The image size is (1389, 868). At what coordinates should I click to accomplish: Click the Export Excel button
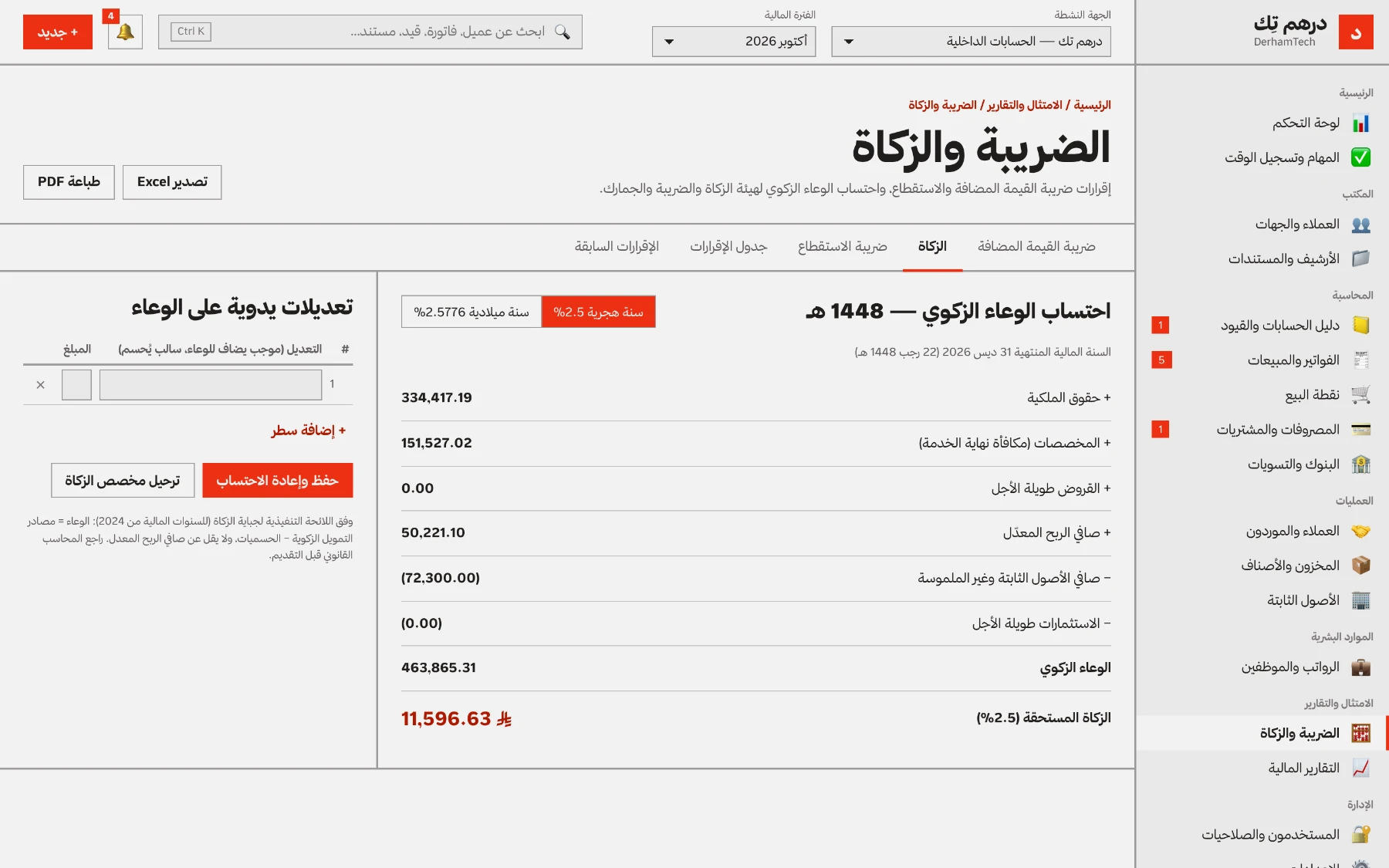[x=172, y=182]
